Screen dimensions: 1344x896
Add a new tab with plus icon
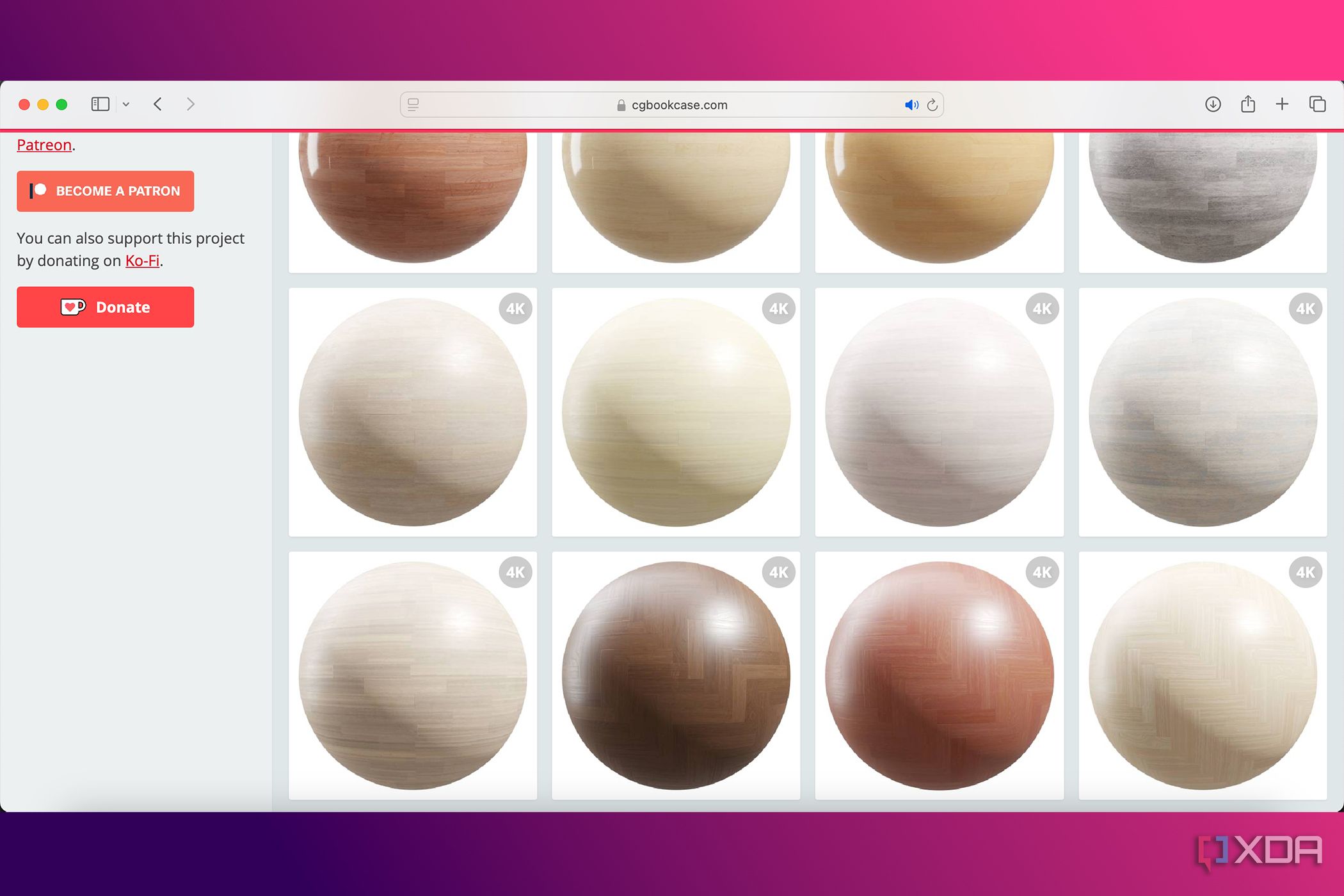tap(1282, 104)
